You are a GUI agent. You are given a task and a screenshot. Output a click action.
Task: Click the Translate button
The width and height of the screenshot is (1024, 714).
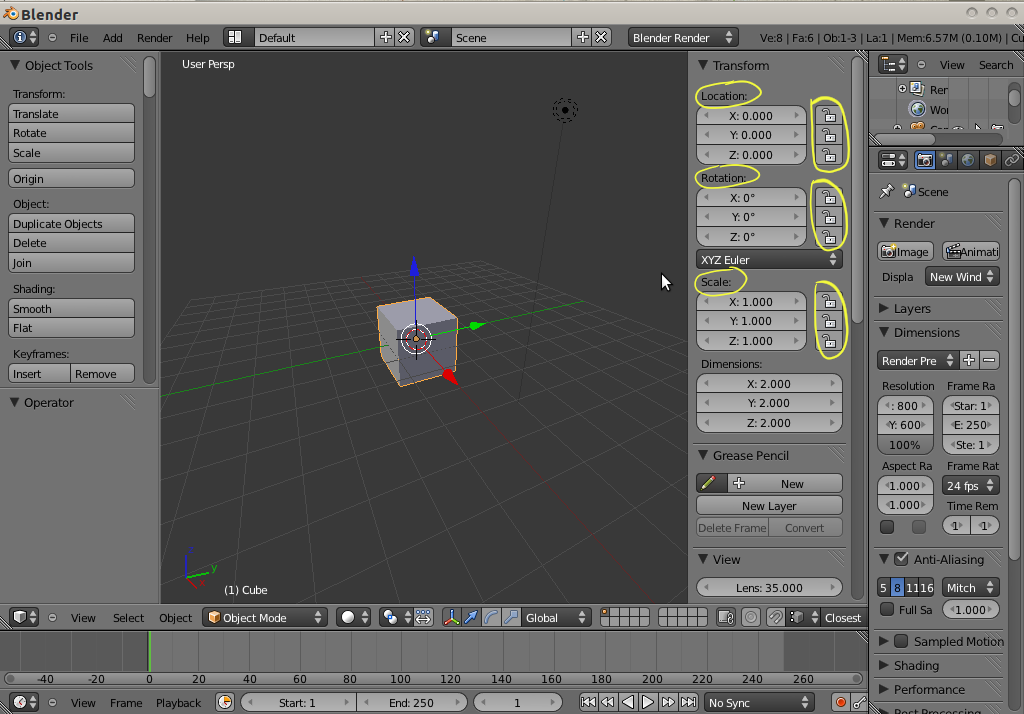[71, 114]
